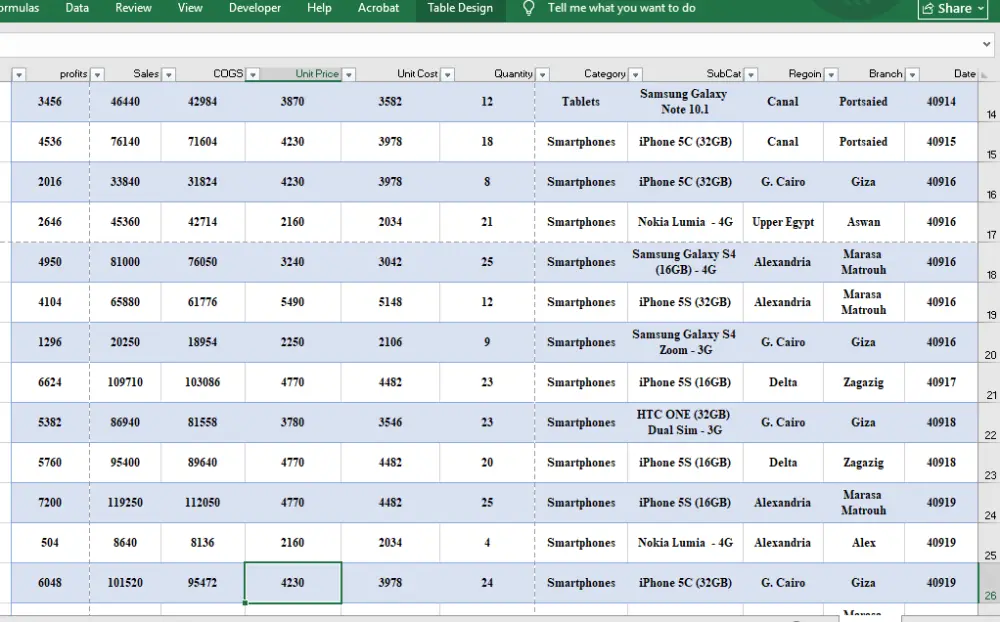Click date cell 40917
Screen dimensions: 1000x622
941,382
